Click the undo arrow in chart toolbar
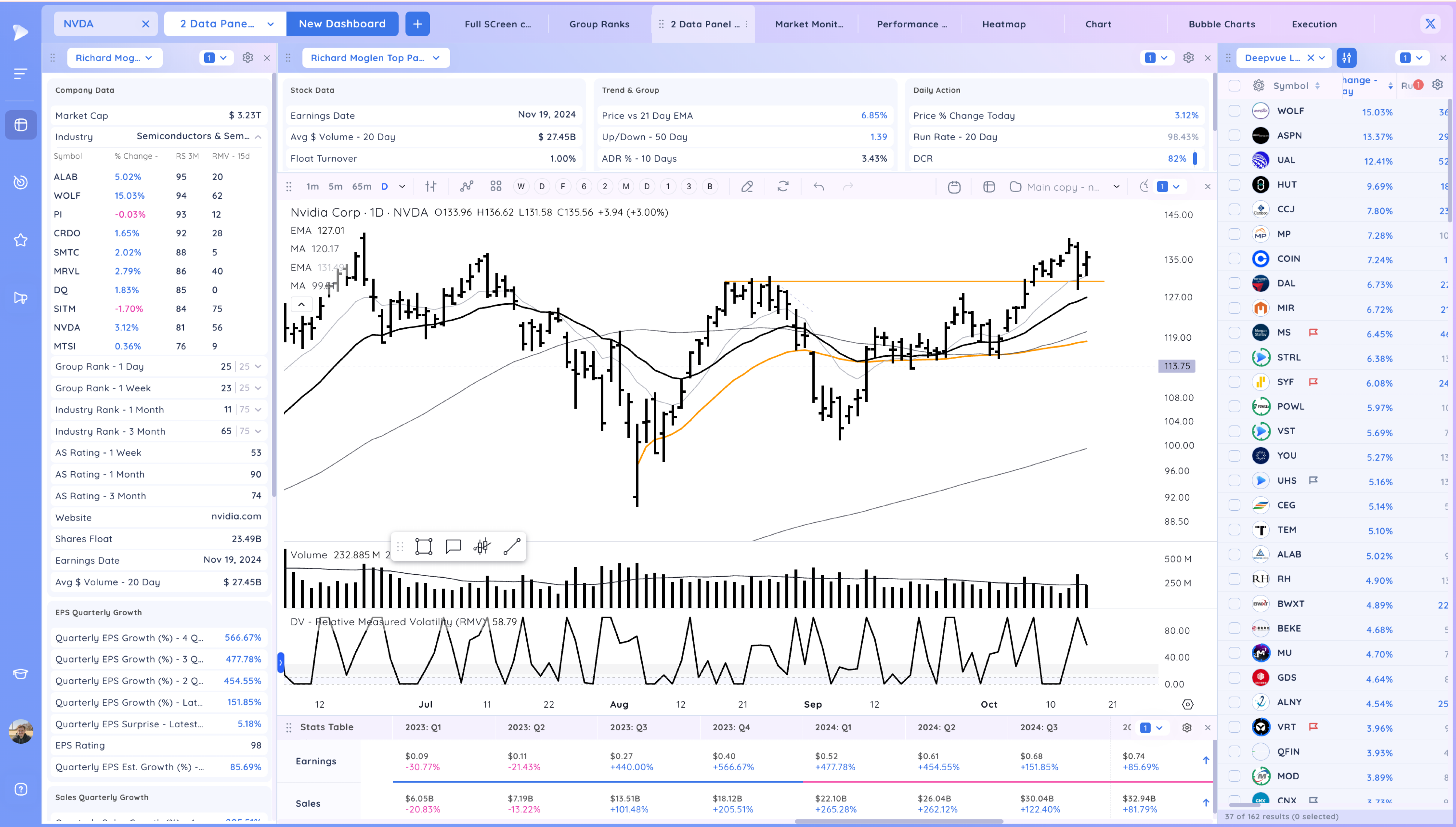Image resolution: width=1456 pixels, height=827 pixels. (x=818, y=186)
